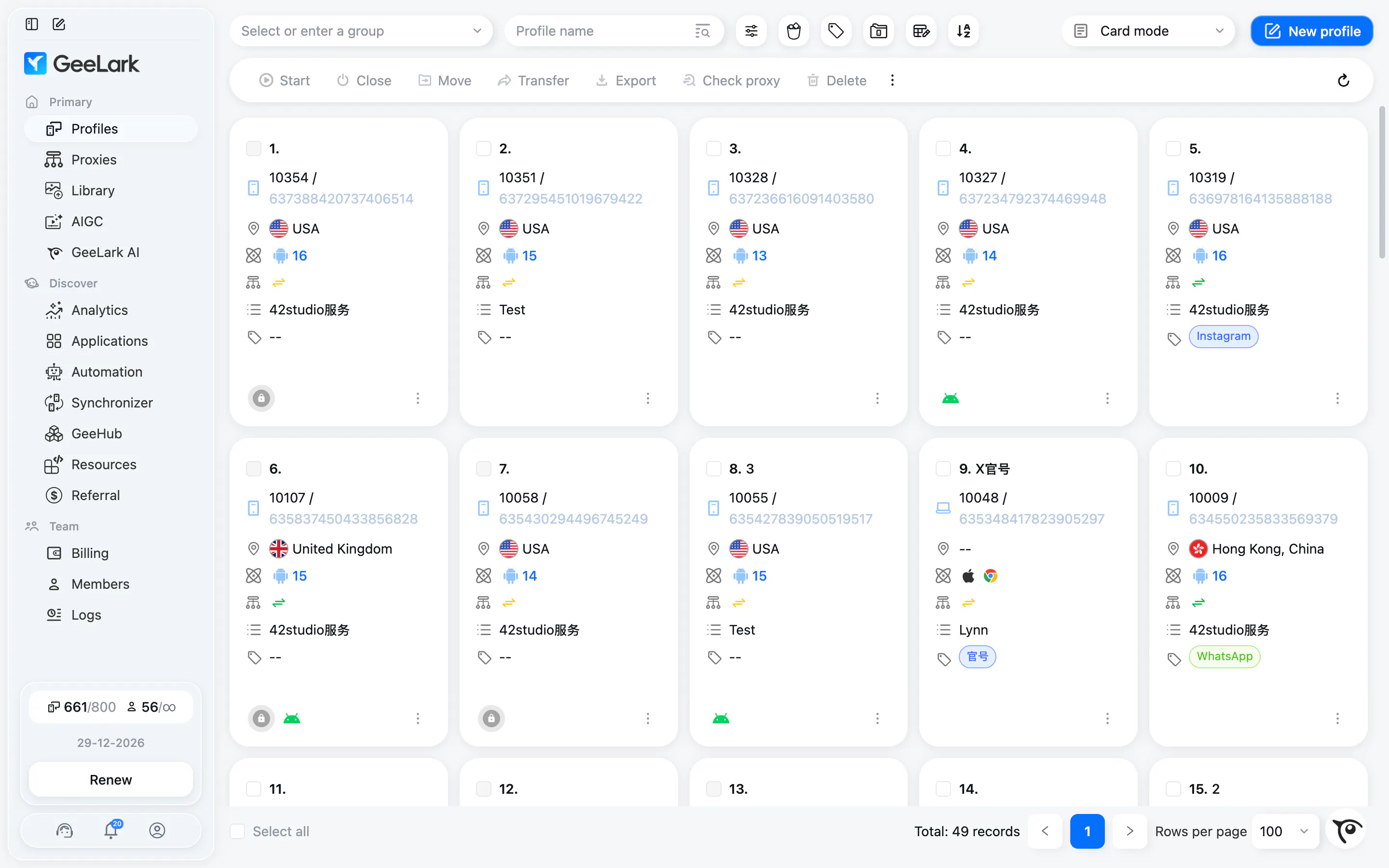The height and width of the screenshot is (868, 1389).
Task: Click the tag management icon in toolbar
Action: (x=836, y=31)
